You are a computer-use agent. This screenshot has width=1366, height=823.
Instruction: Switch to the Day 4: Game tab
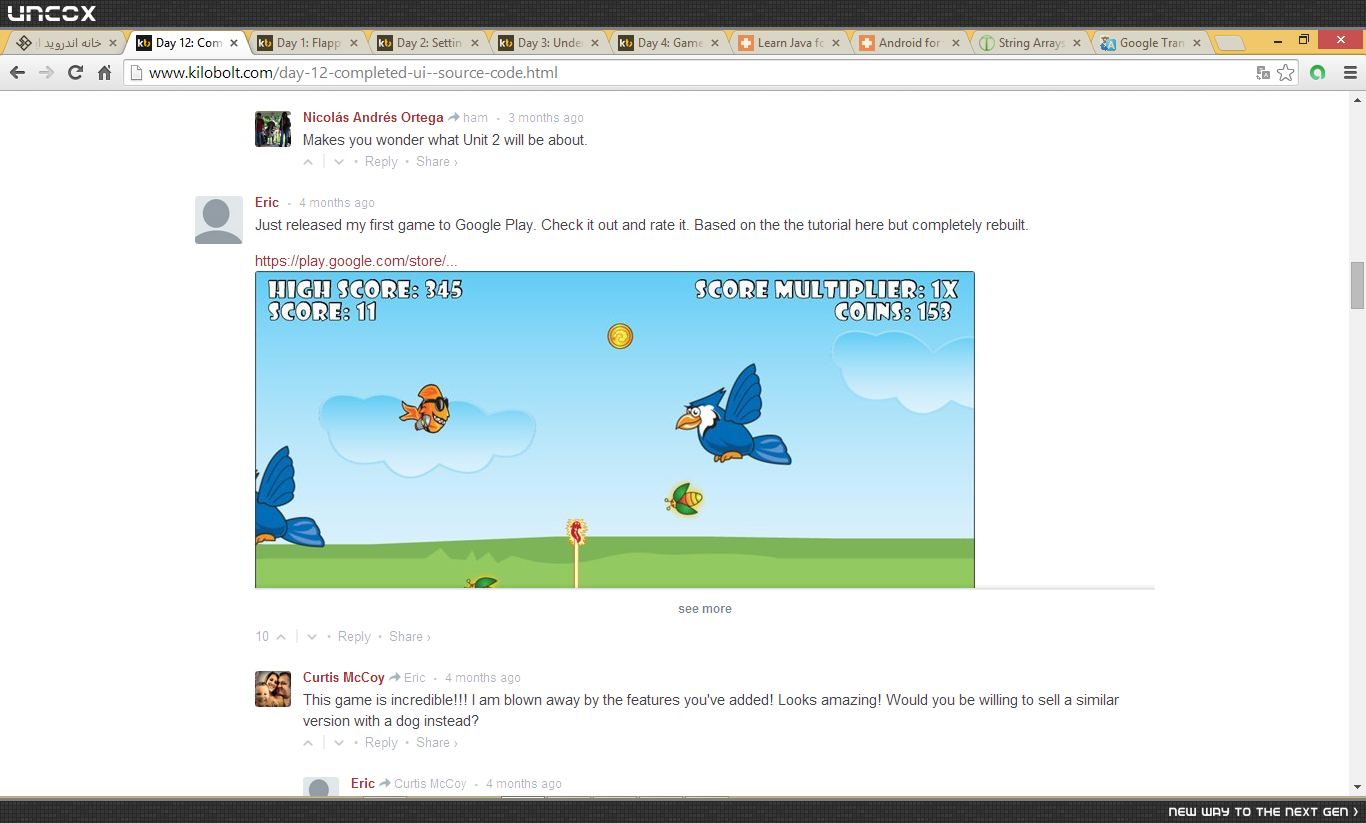(x=667, y=43)
